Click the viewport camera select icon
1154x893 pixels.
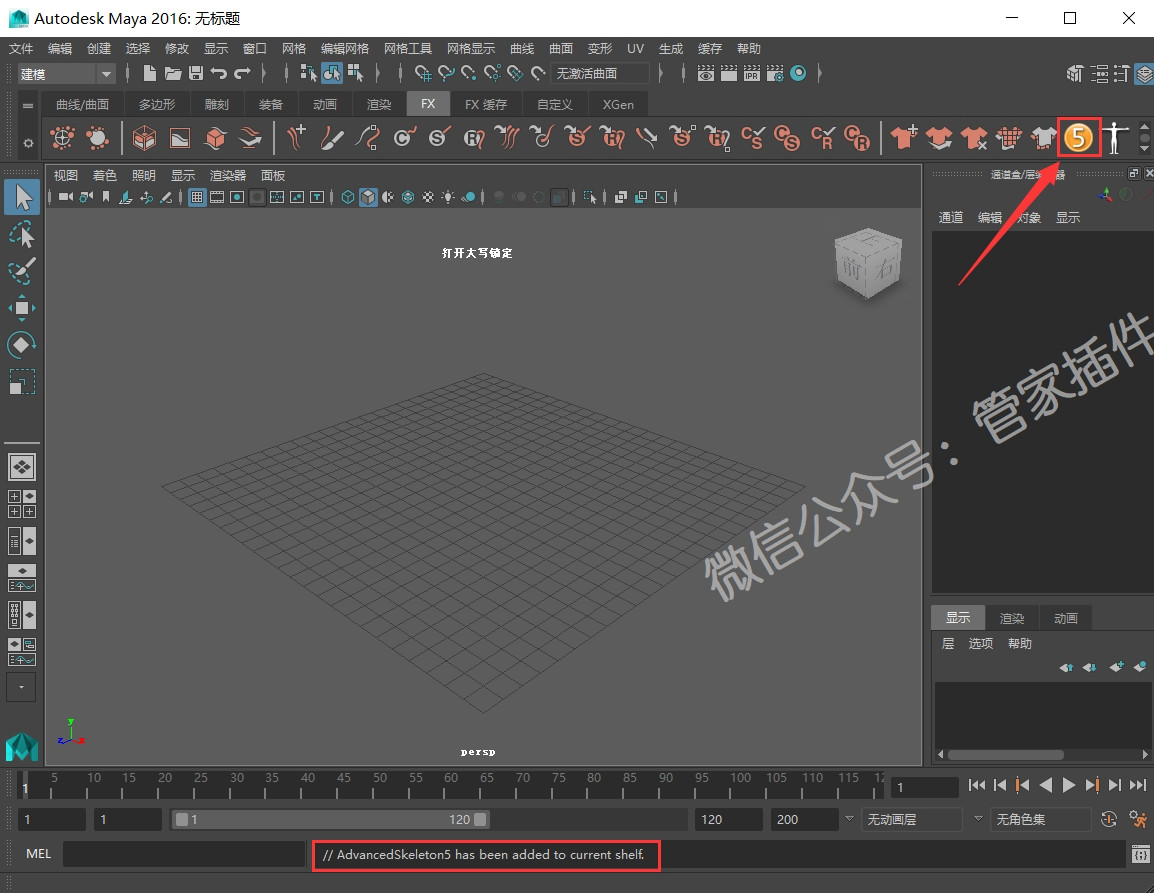66,197
